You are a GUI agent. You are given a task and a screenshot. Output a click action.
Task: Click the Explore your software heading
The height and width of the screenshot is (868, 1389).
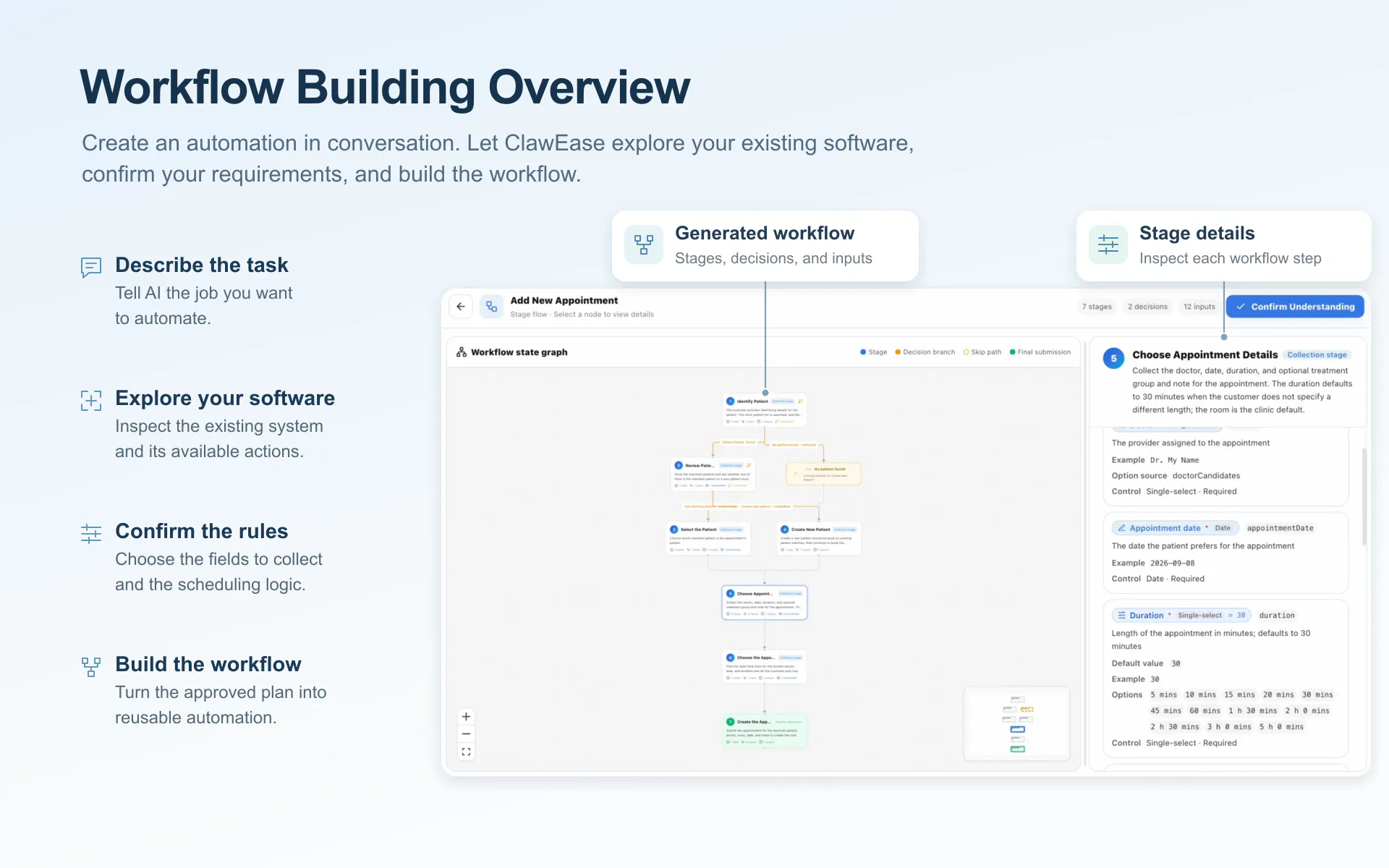225,398
